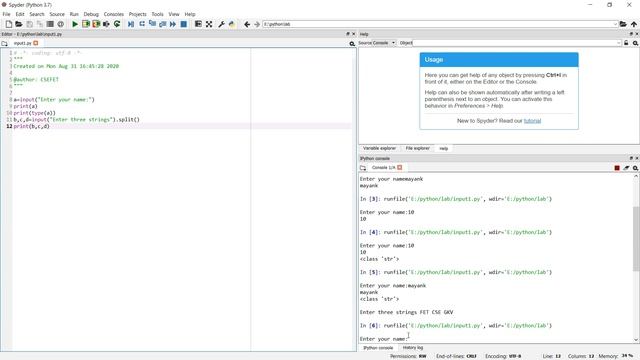The height and width of the screenshot is (360, 640).
Task: Open the Run menu
Action: pos(74,14)
